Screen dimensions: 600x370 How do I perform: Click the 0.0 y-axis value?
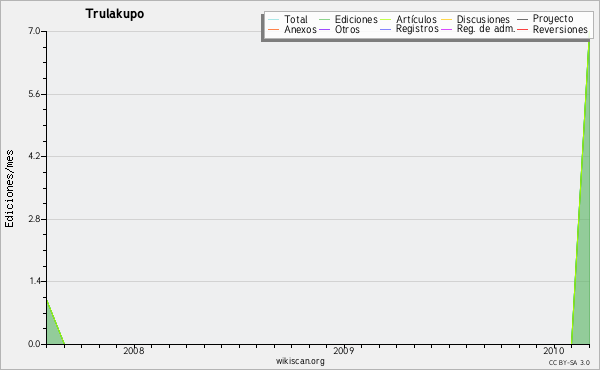34,344
